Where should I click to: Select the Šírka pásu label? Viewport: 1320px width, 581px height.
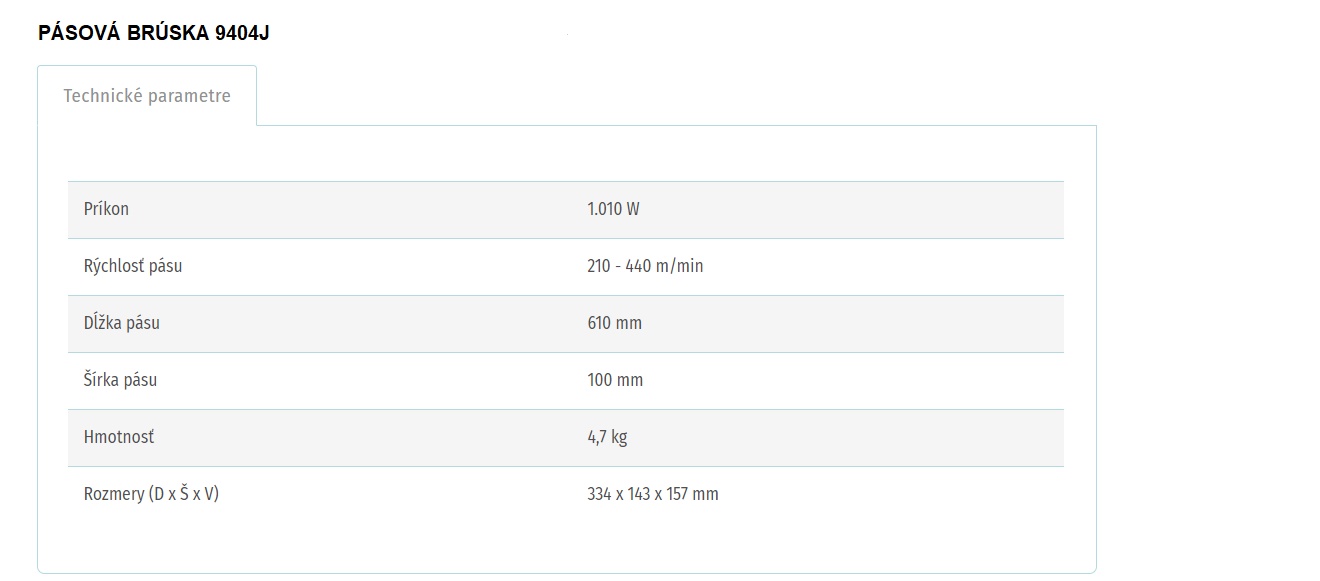point(120,380)
